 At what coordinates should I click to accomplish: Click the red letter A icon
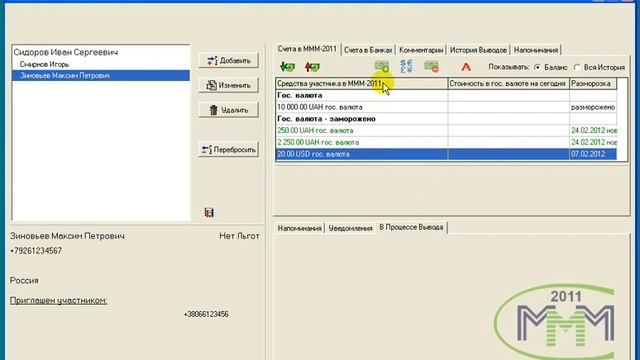(466, 67)
